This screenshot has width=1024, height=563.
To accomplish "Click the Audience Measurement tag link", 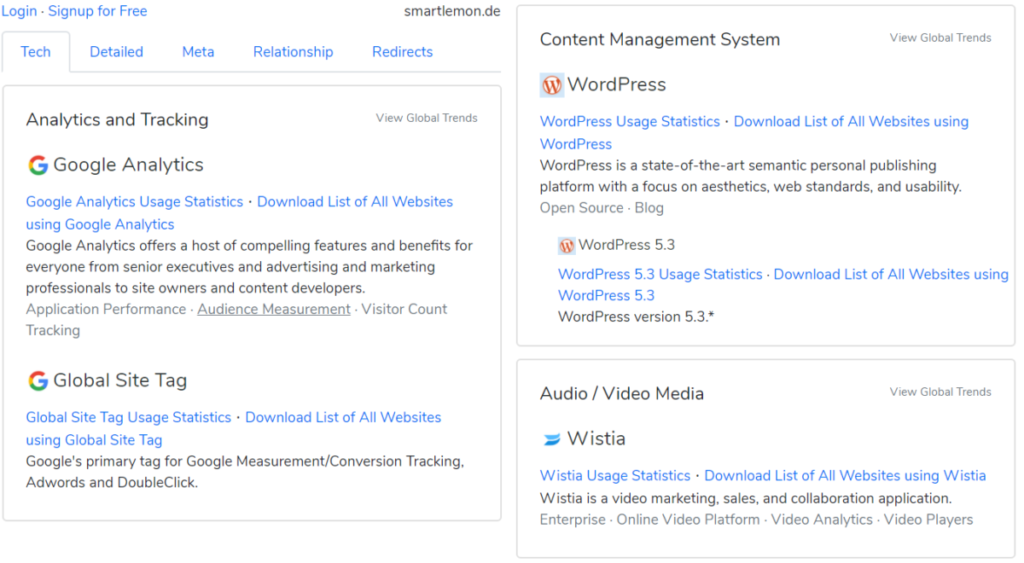I will click(274, 310).
